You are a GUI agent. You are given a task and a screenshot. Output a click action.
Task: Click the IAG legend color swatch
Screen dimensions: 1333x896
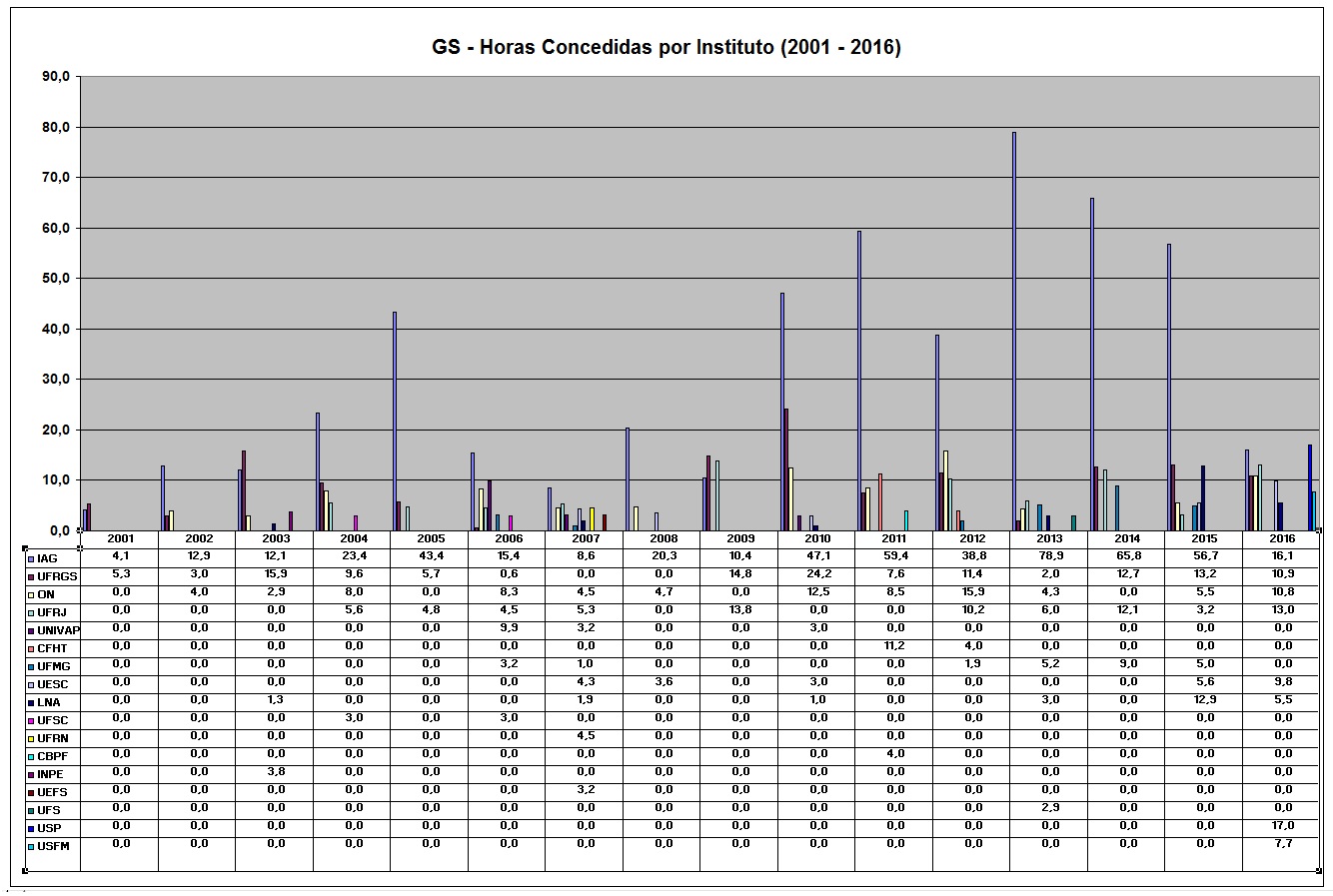[x=31, y=558]
